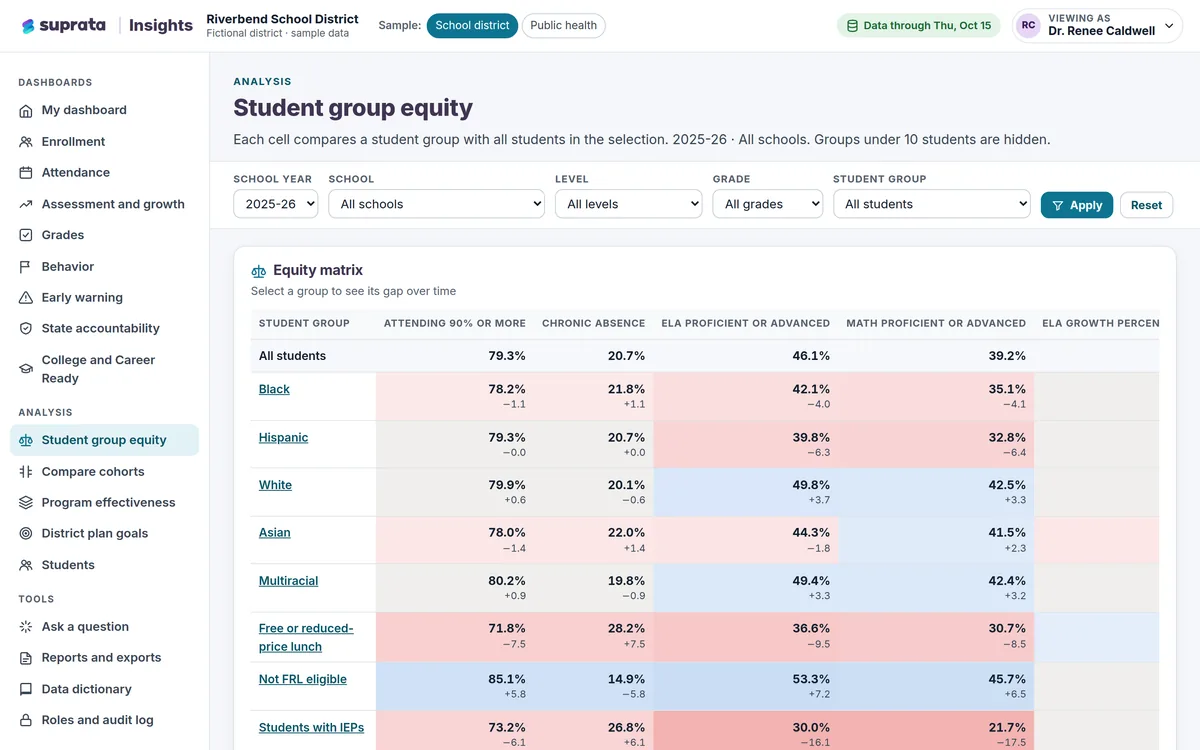
Task: Select Not FRL eligible group
Action: point(302,679)
